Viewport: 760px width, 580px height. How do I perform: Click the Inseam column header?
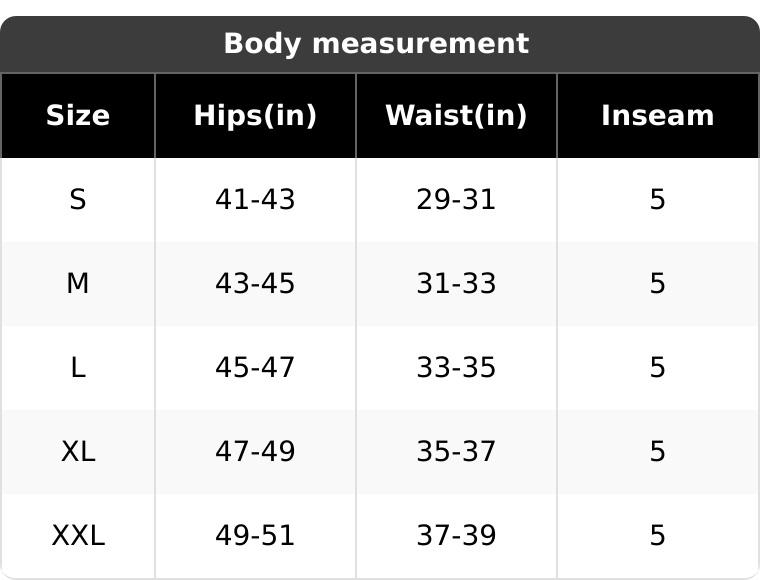[x=657, y=116]
